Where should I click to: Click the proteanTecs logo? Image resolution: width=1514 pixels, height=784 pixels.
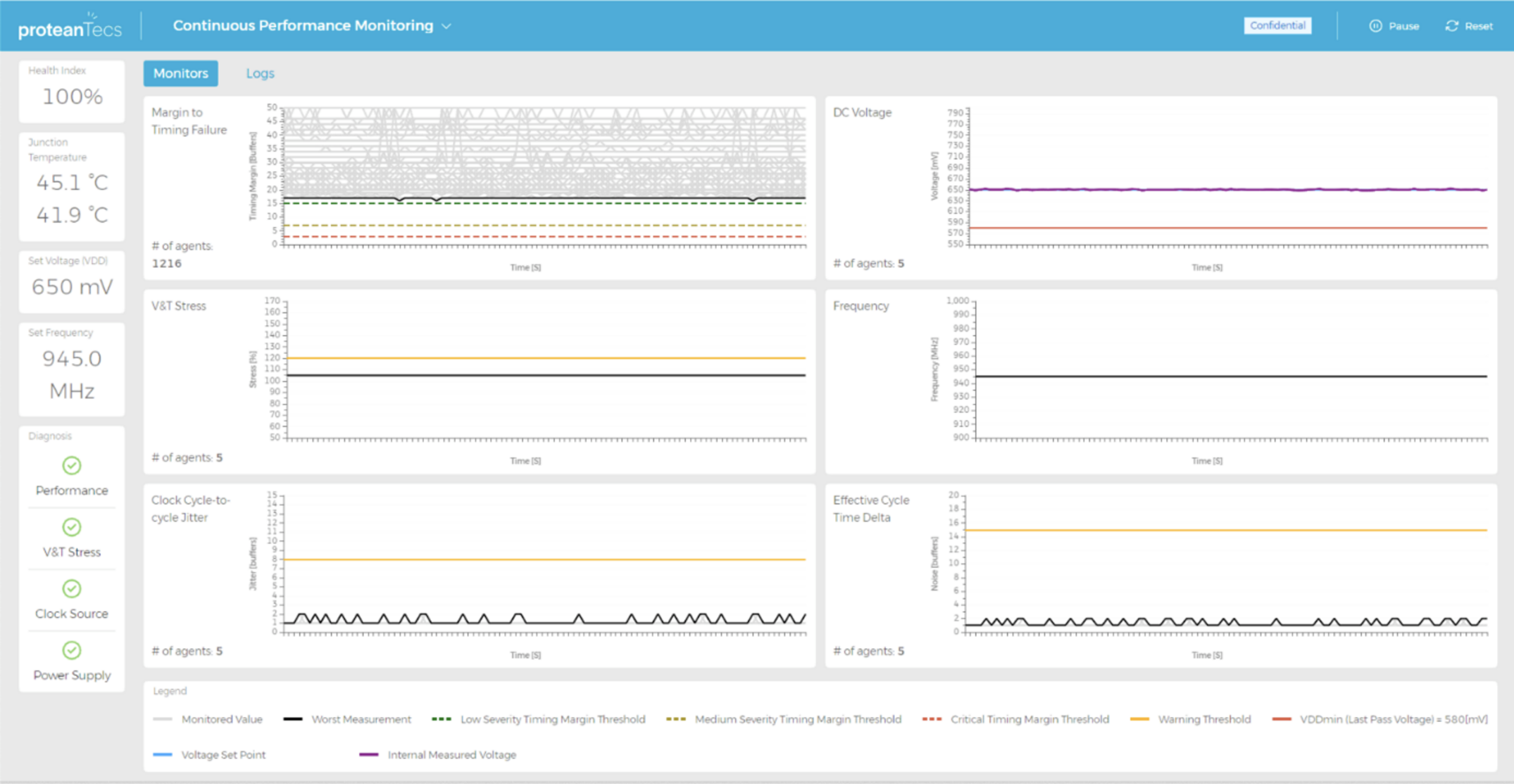pyautogui.click(x=69, y=26)
